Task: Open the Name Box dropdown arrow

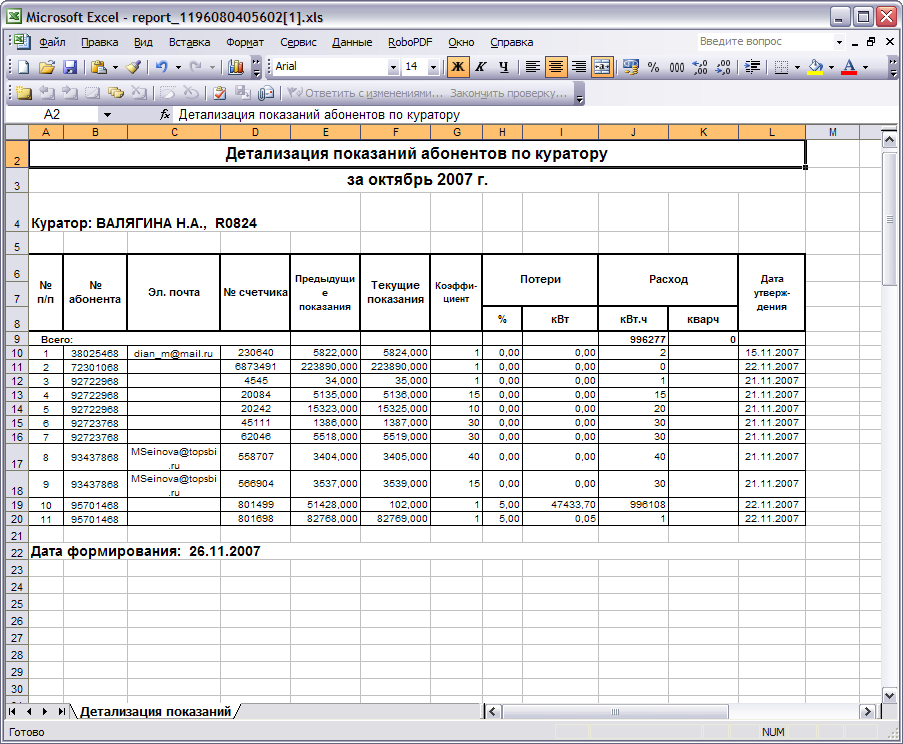Action: click(107, 115)
